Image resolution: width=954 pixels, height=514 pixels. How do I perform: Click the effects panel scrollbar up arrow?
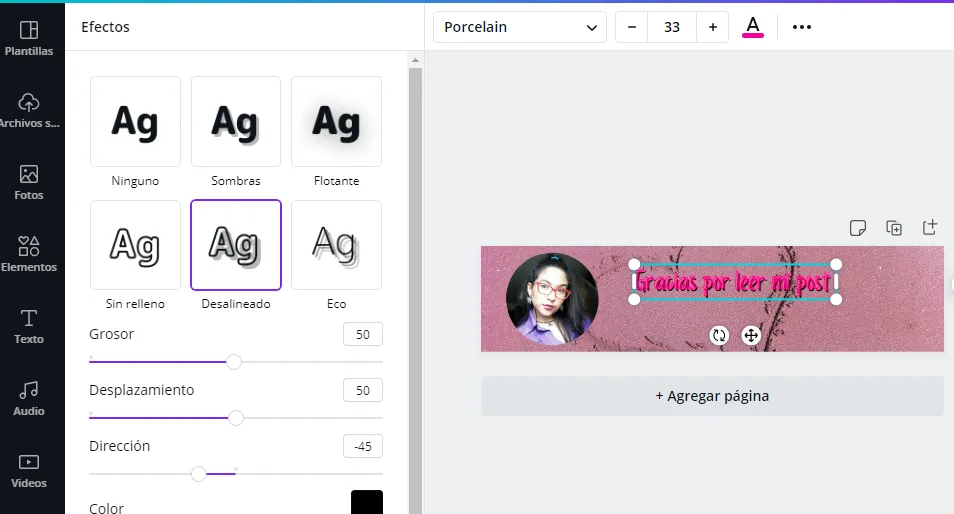(x=416, y=60)
